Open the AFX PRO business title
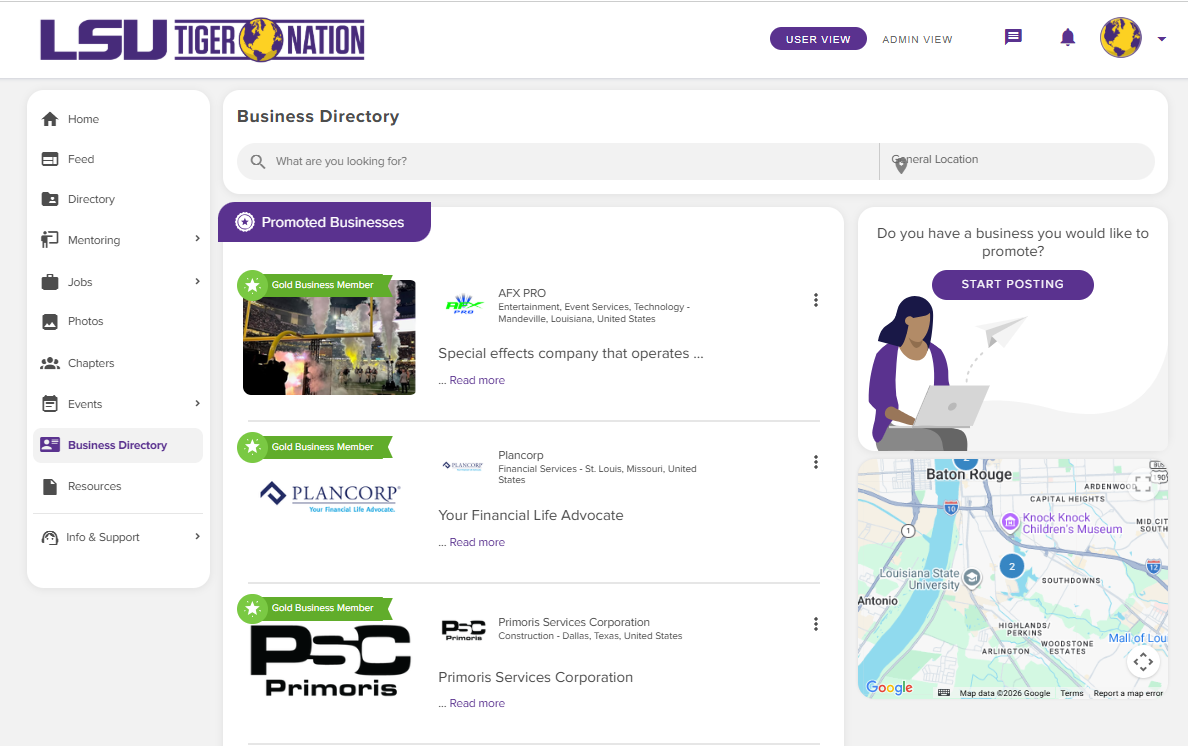Screen dimensions: 1188x746 click(x=522, y=293)
